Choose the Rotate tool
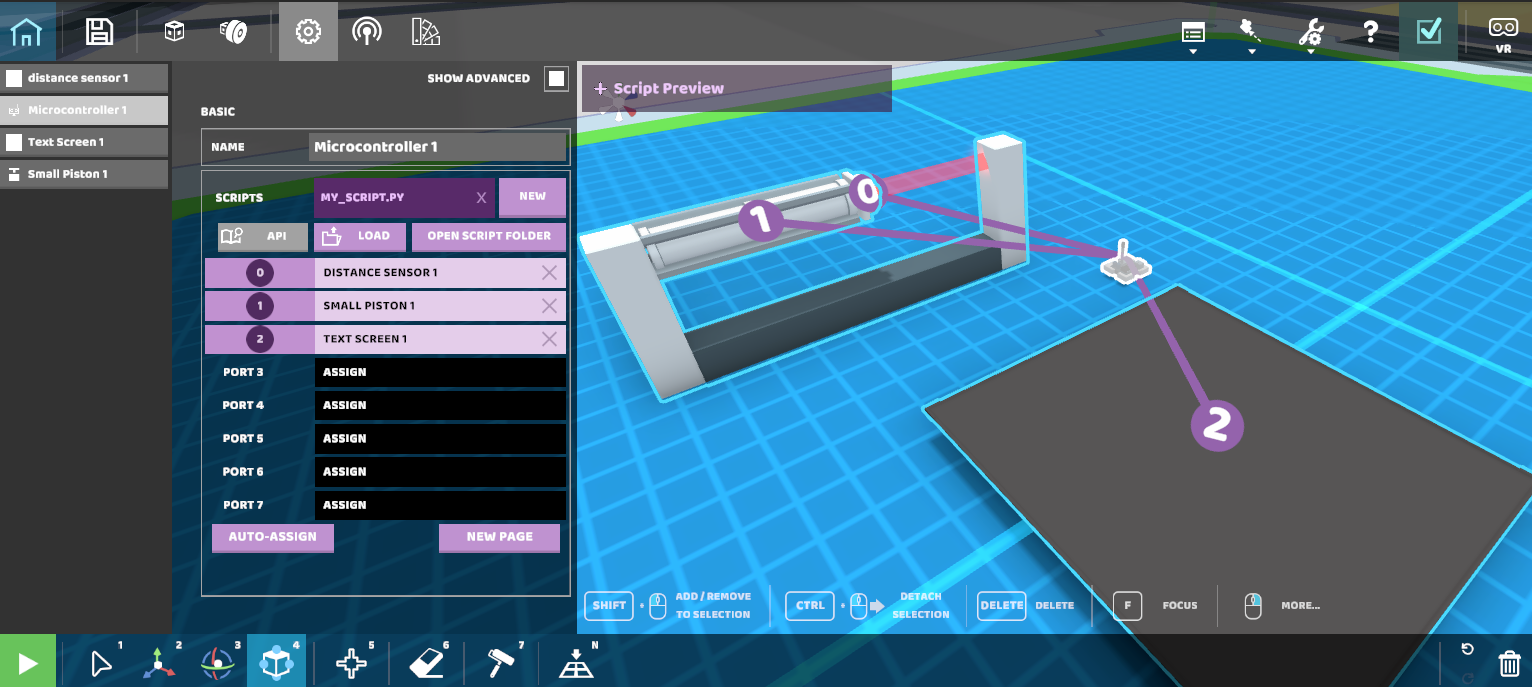 click(216, 663)
